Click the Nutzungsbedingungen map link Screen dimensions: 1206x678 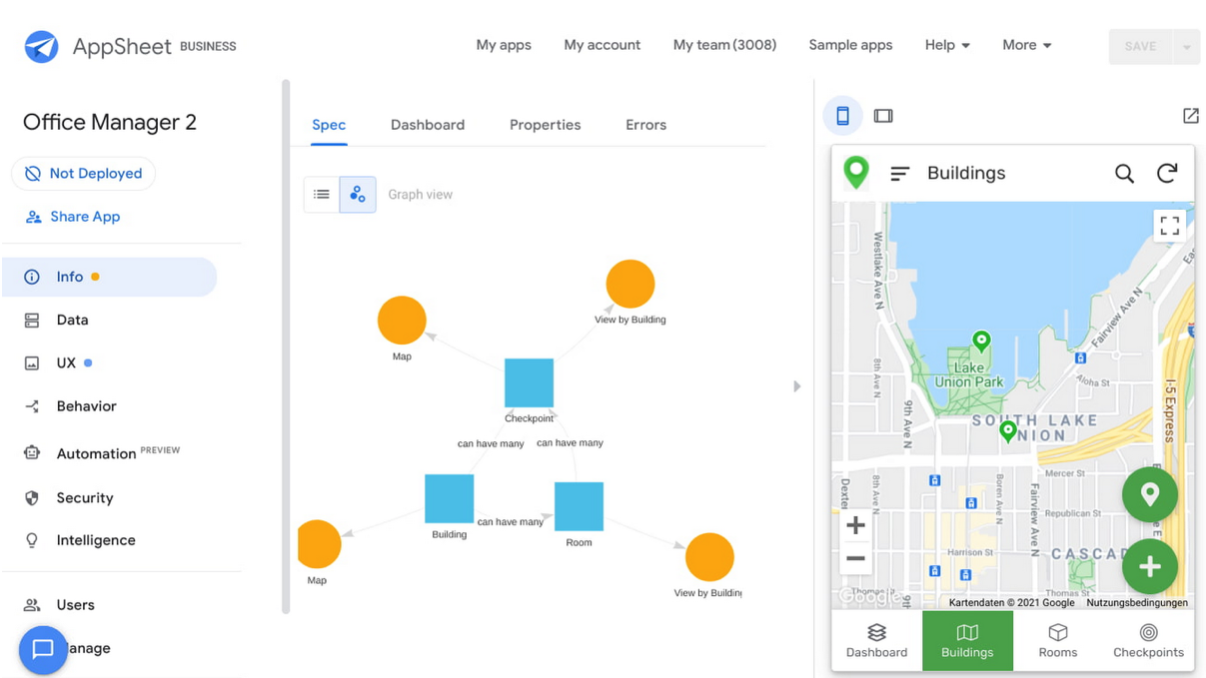(1137, 603)
